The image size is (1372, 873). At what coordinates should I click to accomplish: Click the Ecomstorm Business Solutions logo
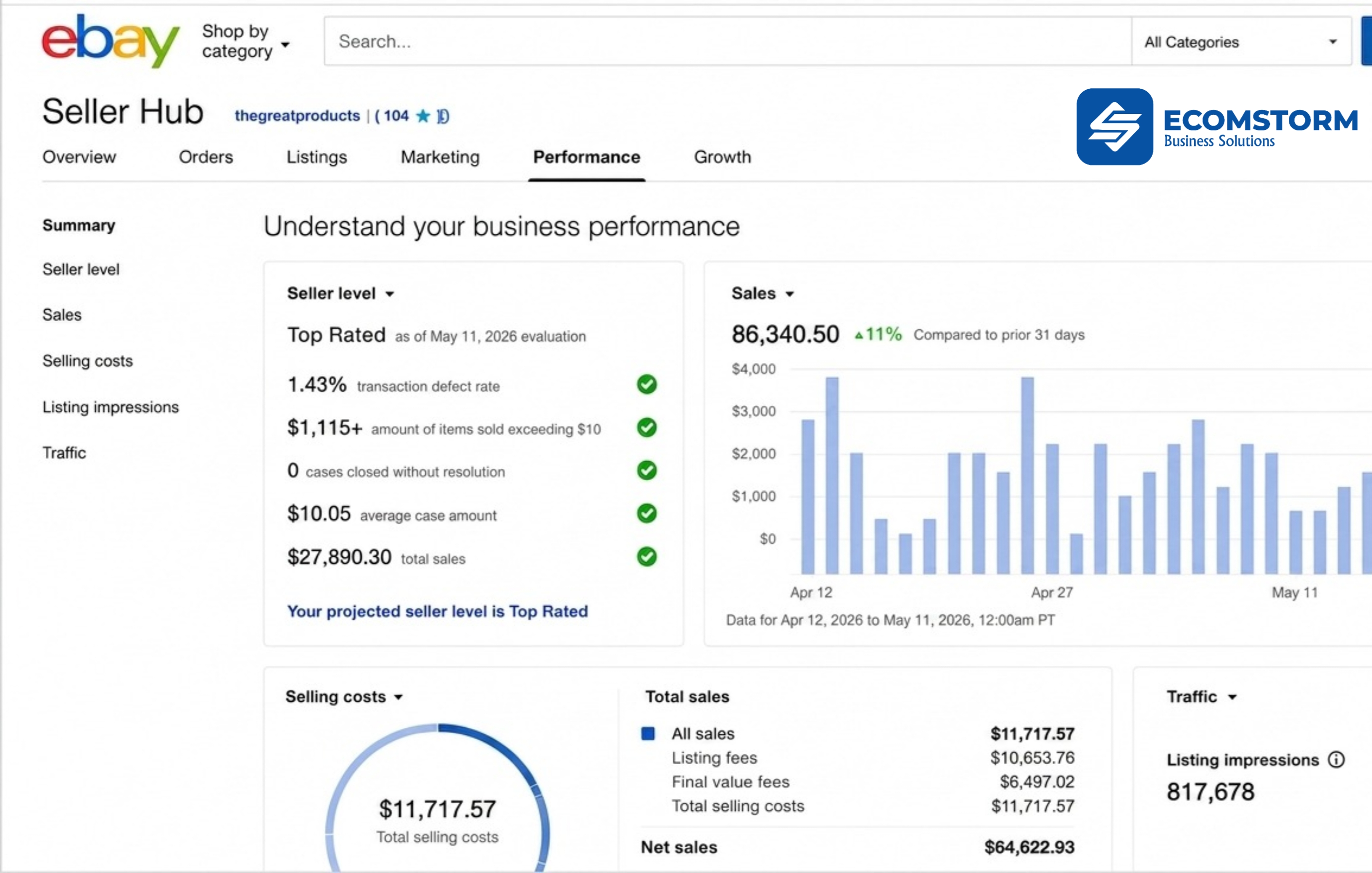1218,126
